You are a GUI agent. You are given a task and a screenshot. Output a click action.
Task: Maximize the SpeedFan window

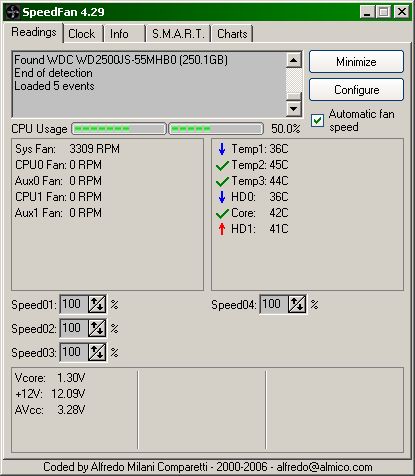(x=384, y=12)
